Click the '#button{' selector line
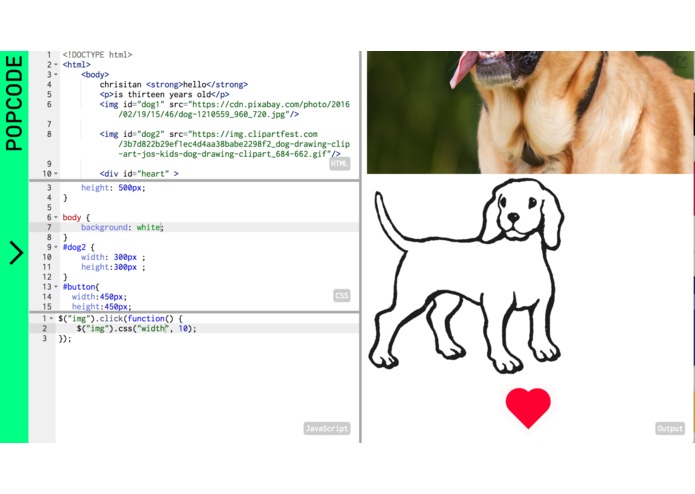The height and width of the screenshot is (494, 695). [x=81, y=287]
